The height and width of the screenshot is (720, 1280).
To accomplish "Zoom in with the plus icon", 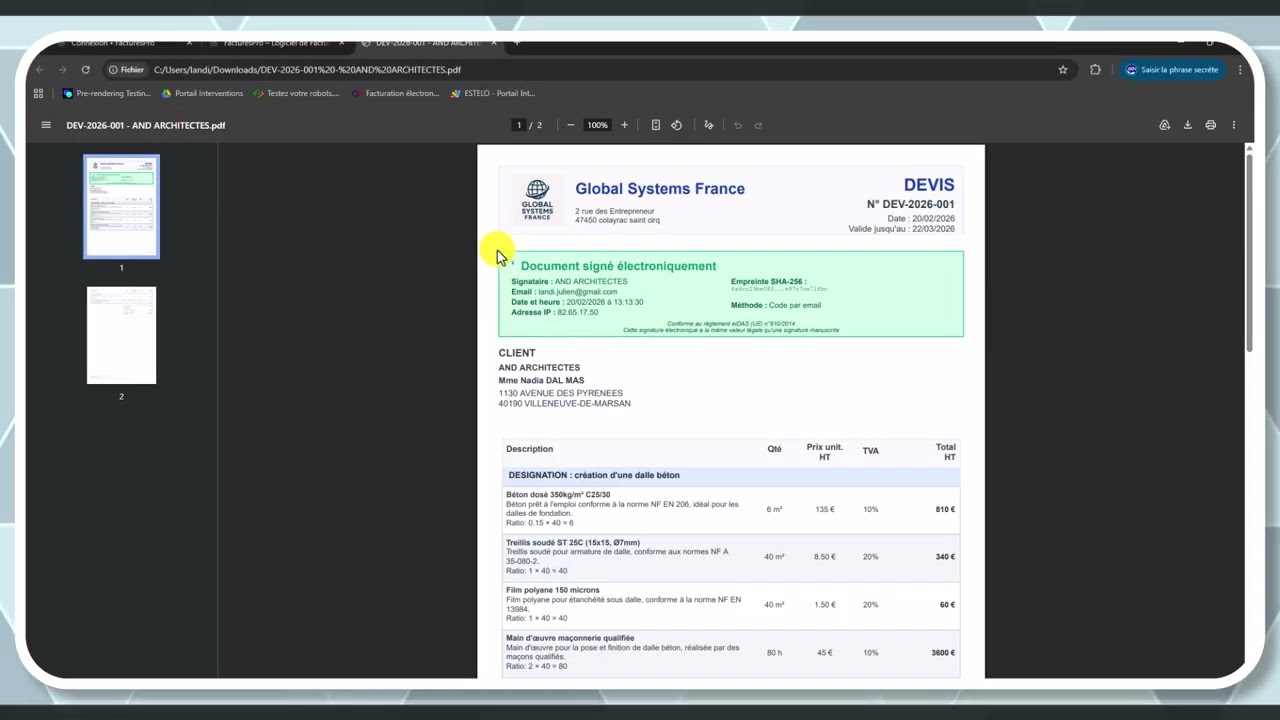I will [624, 125].
